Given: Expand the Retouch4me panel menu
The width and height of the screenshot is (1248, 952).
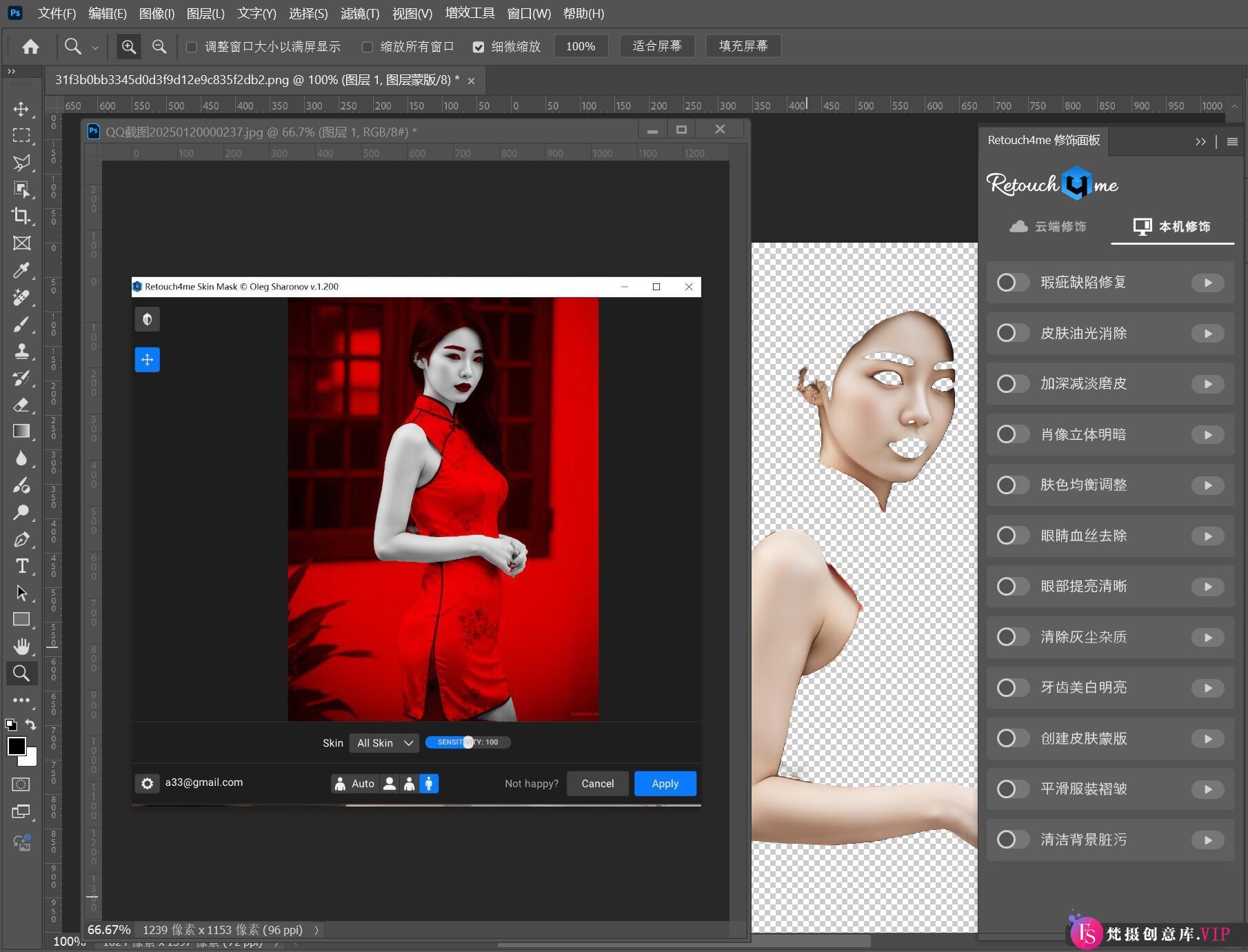Looking at the screenshot, I should pyautogui.click(x=1232, y=141).
